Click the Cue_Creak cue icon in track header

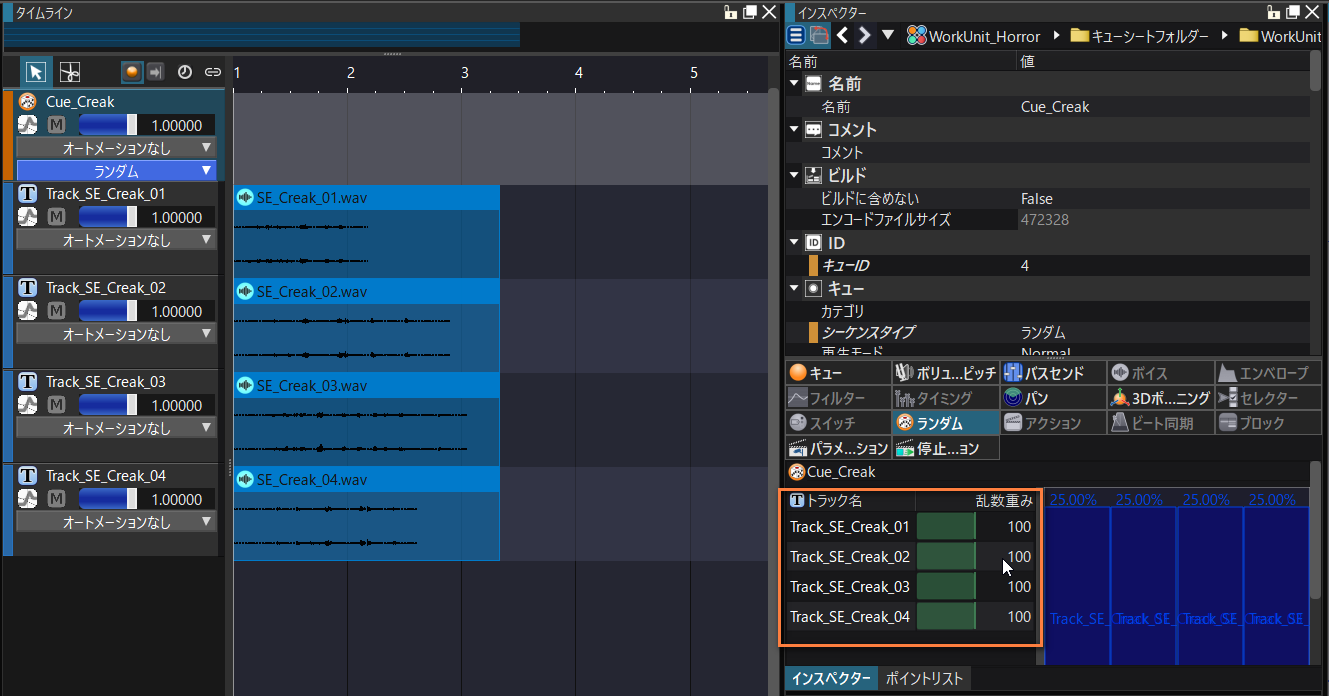28,102
